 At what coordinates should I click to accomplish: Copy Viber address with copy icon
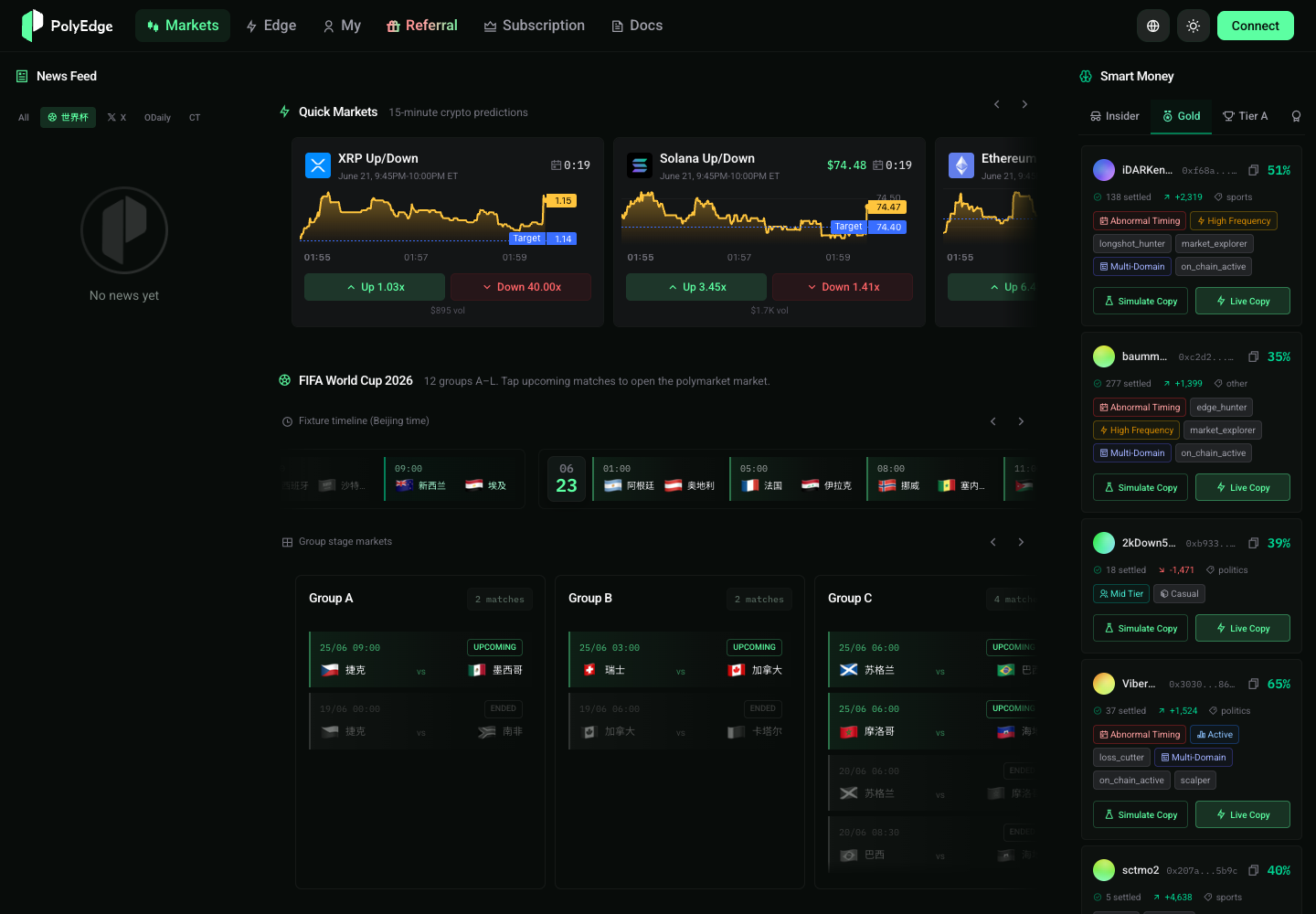coord(1254,684)
